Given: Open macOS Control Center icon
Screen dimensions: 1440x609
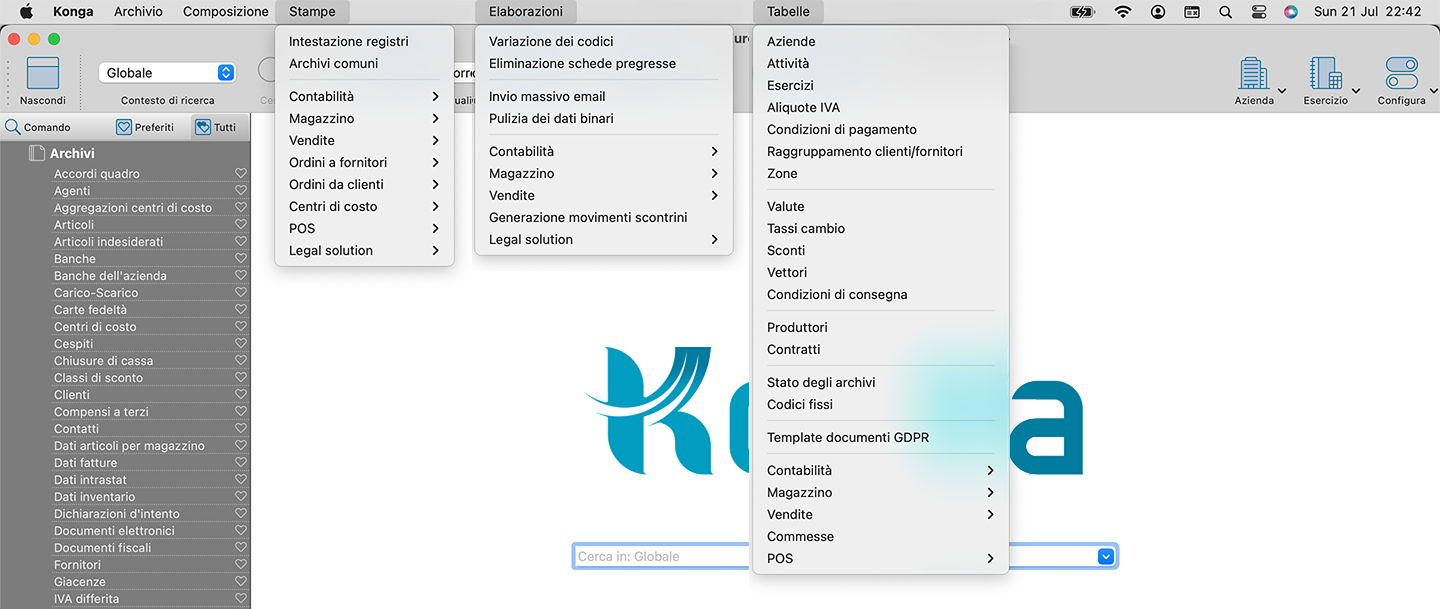Looking at the screenshot, I should click(1258, 12).
